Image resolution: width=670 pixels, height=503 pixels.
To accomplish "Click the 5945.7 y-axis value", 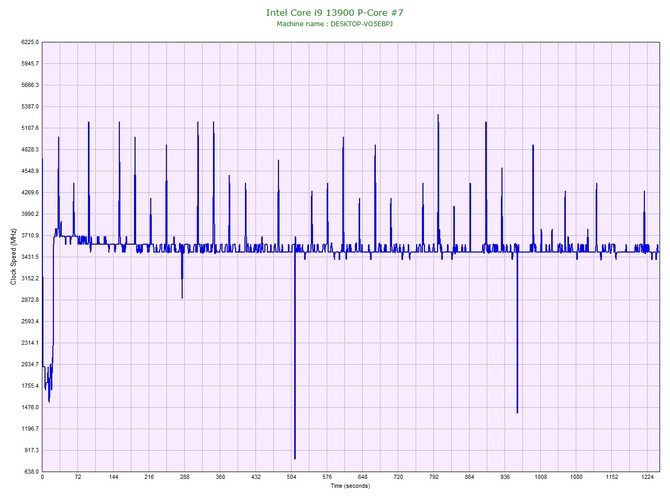I will coord(30,64).
